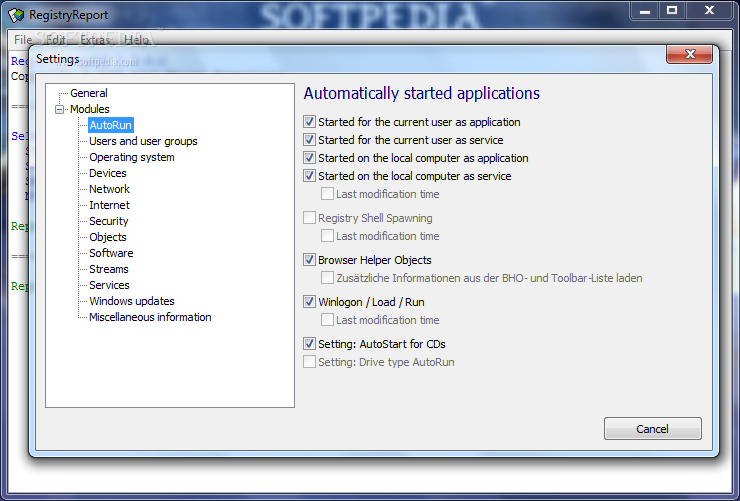Select Services in the tree

[x=109, y=285]
